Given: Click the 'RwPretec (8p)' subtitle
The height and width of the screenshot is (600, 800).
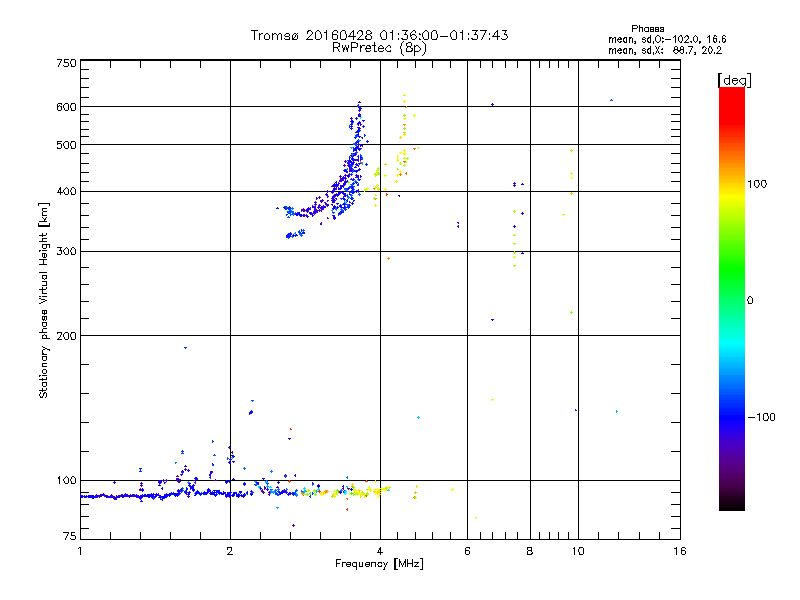Looking at the screenshot, I should [379, 48].
